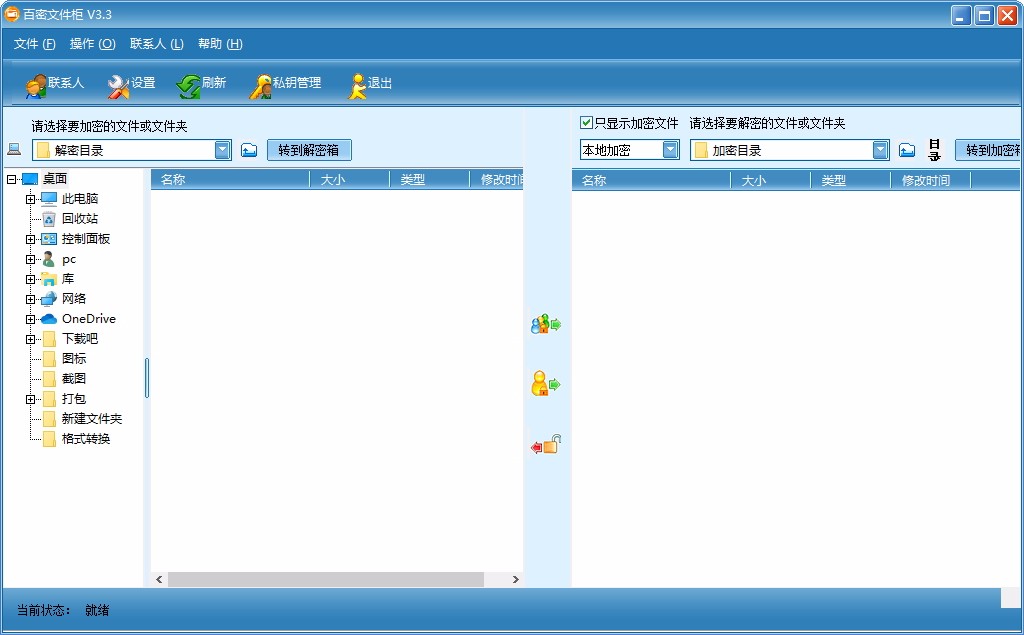Click left list horizontal scrollbar thumb
Viewport: 1024px width, 635px height.
coord(326,579)
